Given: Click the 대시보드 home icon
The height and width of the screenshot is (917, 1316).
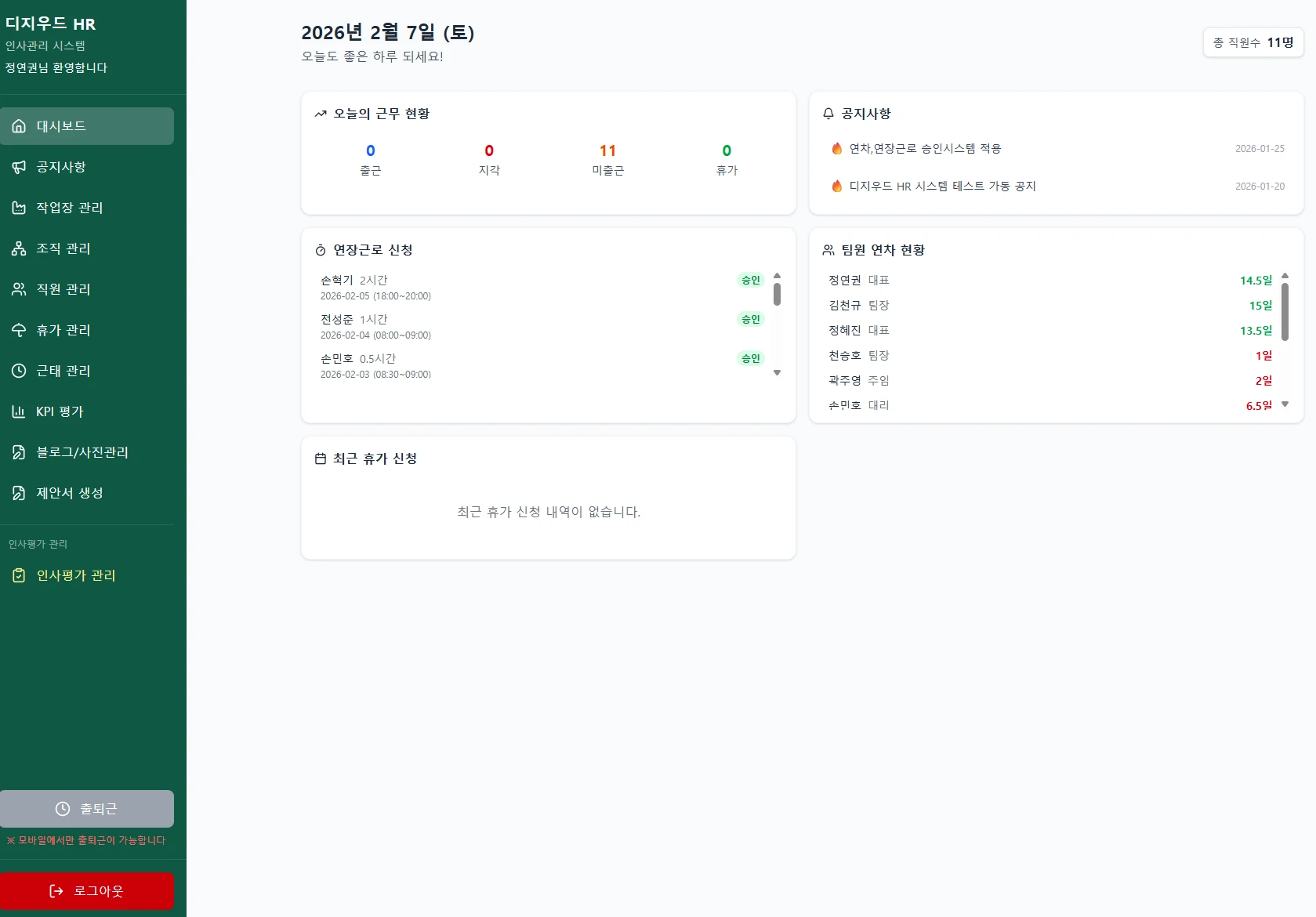Looking at the screenshot, I should pos(19,126).
